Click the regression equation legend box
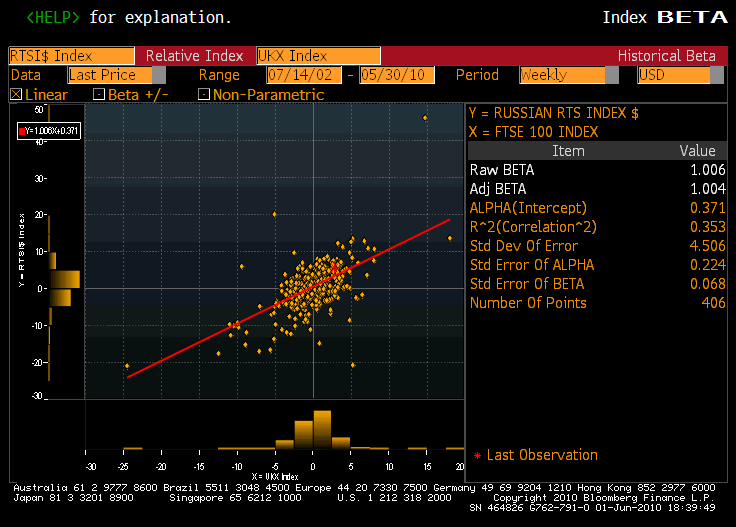Image resolution: width=736 pixels, height=527 pixels. 49,131
